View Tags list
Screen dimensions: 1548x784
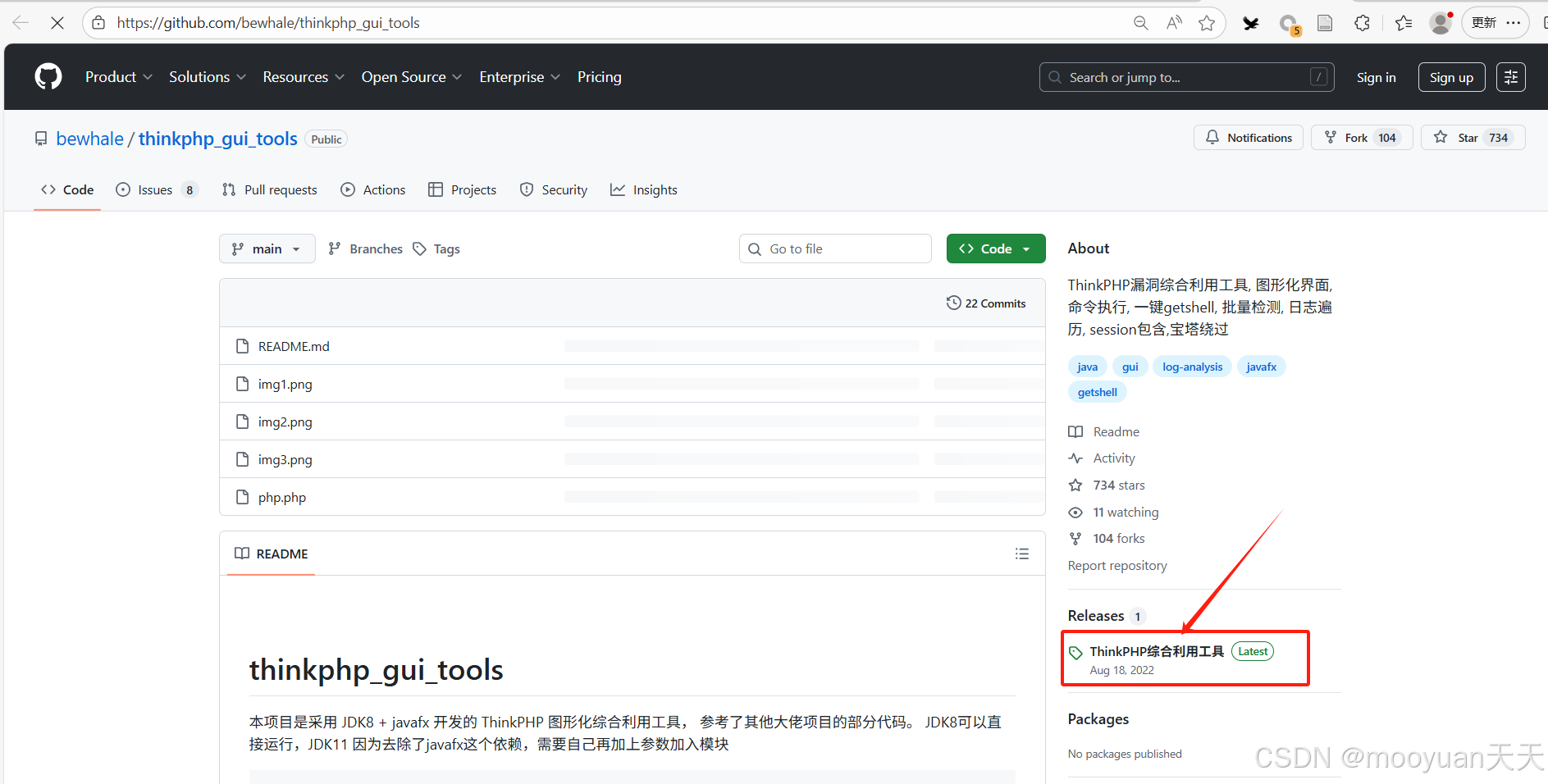point(436,248)
